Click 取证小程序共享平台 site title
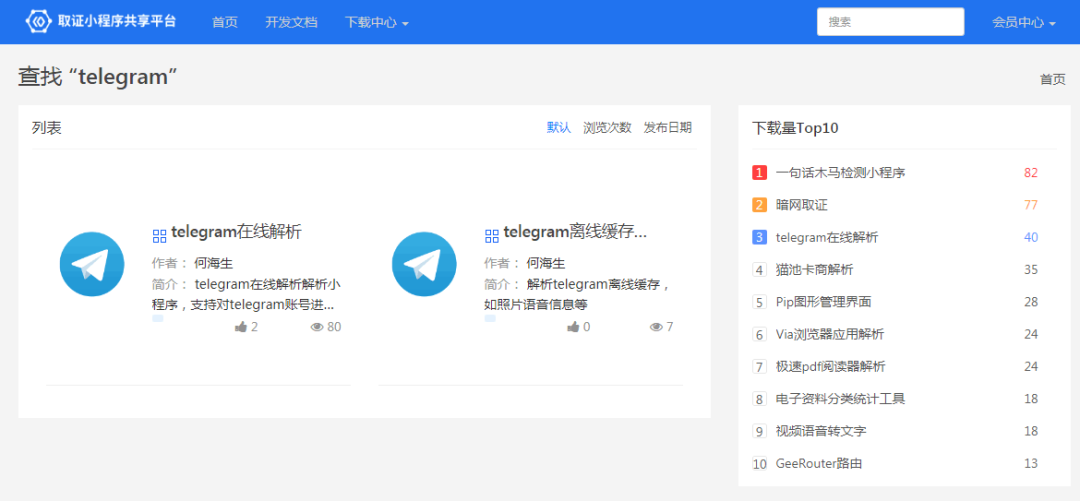 [117, 21]
